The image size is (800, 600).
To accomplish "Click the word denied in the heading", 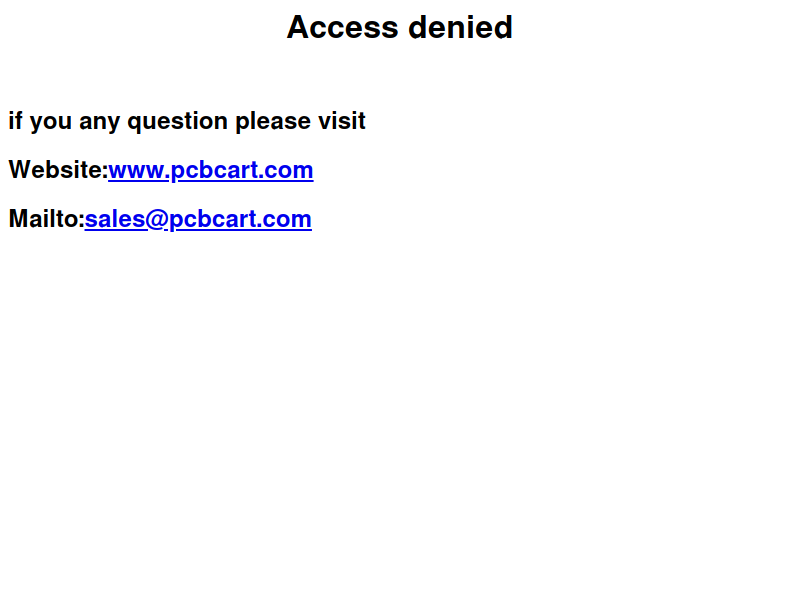I will coord(460,27).
